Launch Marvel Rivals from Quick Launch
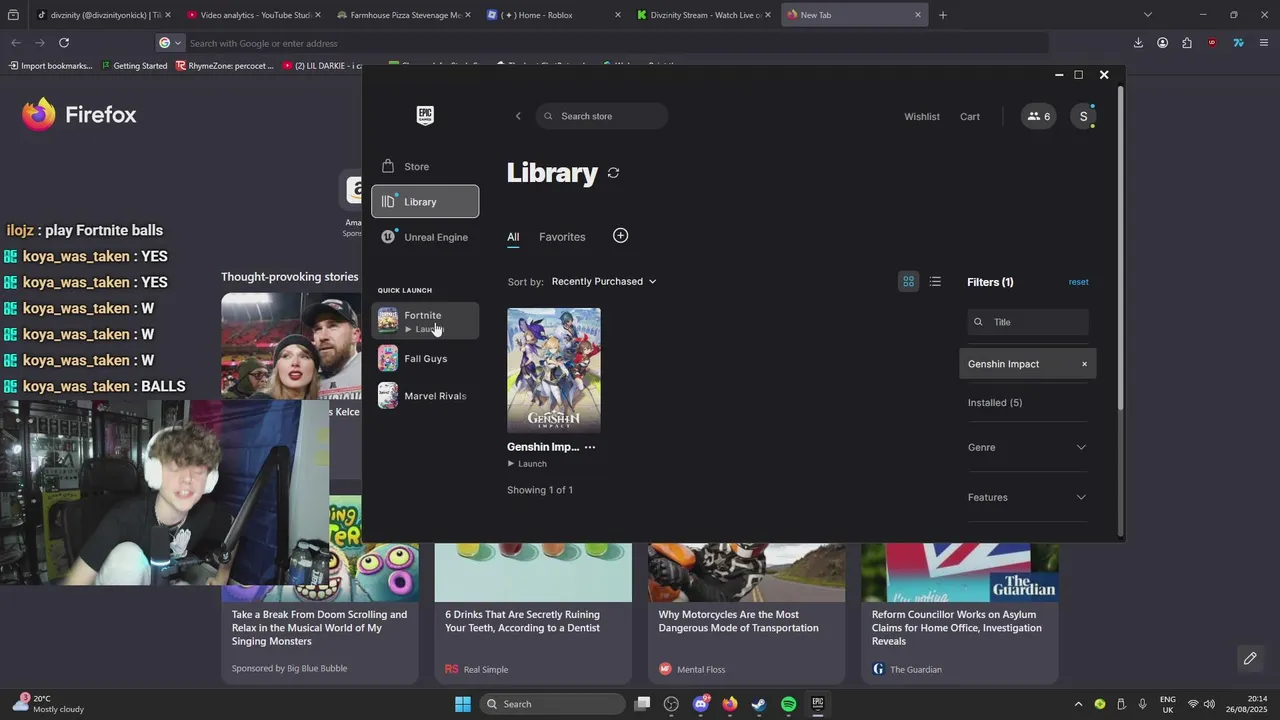Viewport: 1280px width, 720px height. 425,396
